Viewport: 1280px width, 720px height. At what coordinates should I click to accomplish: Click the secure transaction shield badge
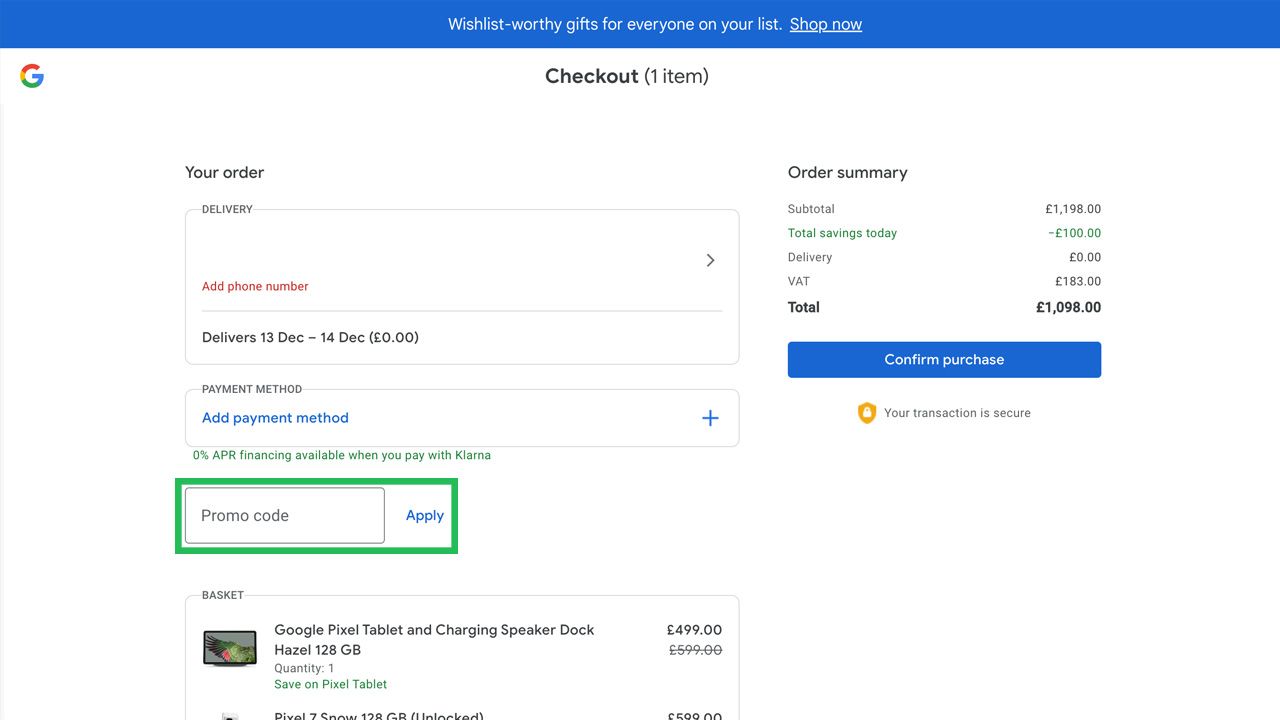click(866, 412)
